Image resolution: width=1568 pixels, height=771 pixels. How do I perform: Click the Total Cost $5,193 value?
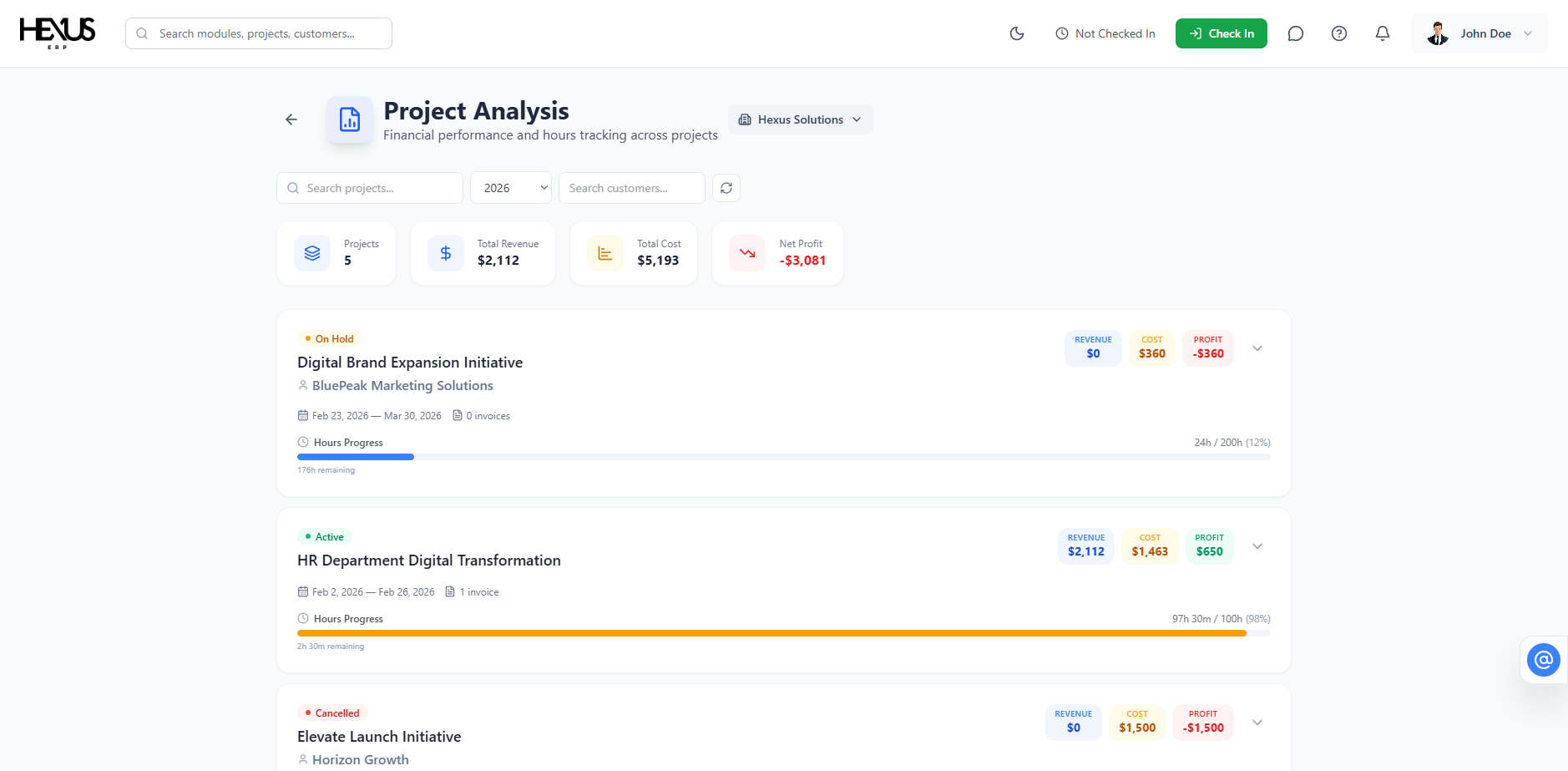pyautogui.click(x=658, y=261)
